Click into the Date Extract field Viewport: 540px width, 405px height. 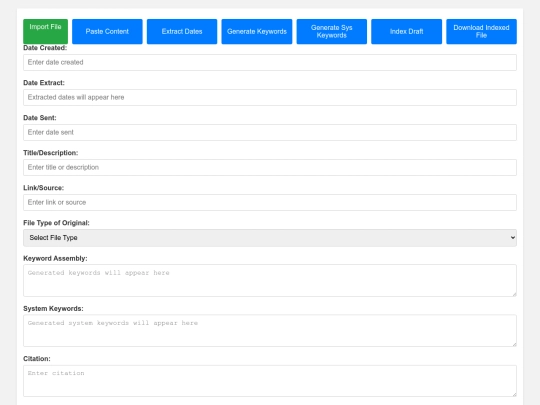(x=270, y=97)
